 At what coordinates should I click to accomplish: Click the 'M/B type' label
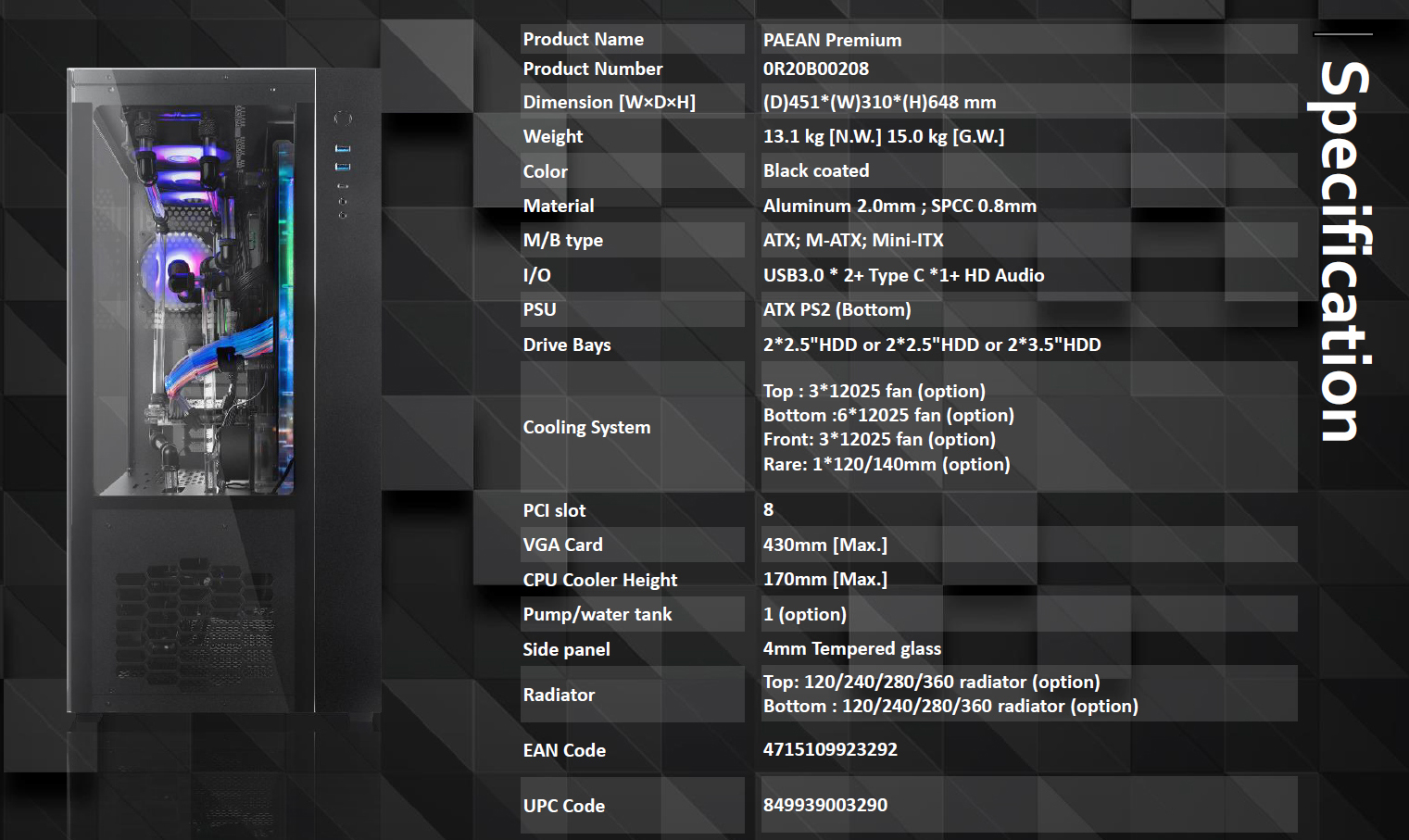pyautogui.click(x=563, y=240)
